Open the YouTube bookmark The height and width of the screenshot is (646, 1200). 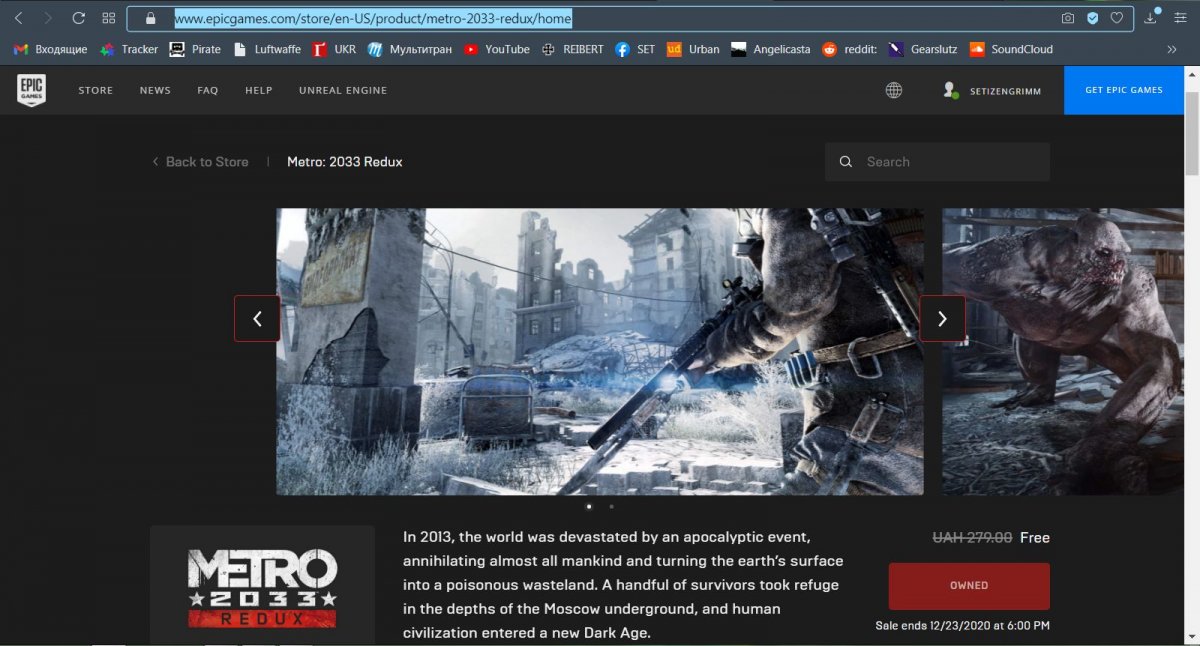[497, 49]
